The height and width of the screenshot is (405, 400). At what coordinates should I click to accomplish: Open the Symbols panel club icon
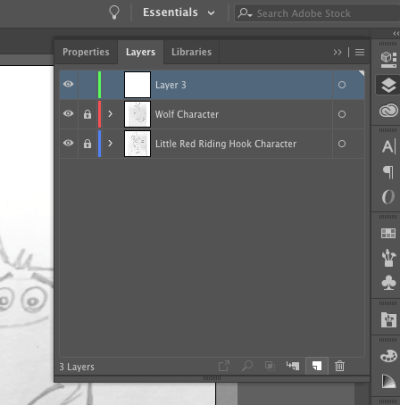(388, 283)
